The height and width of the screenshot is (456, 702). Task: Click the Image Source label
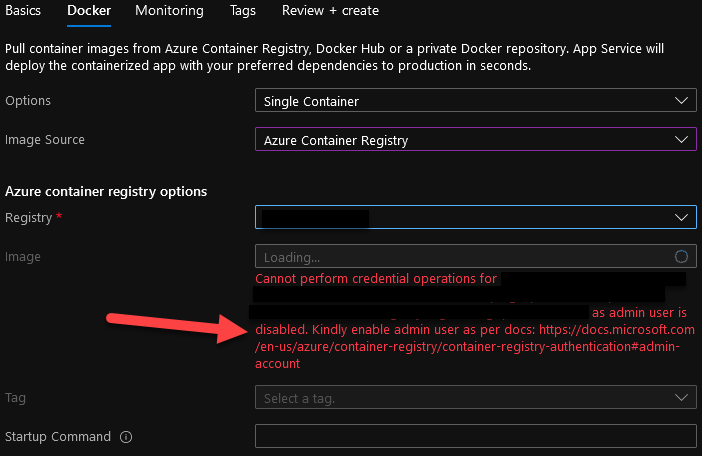click(45, 140)
